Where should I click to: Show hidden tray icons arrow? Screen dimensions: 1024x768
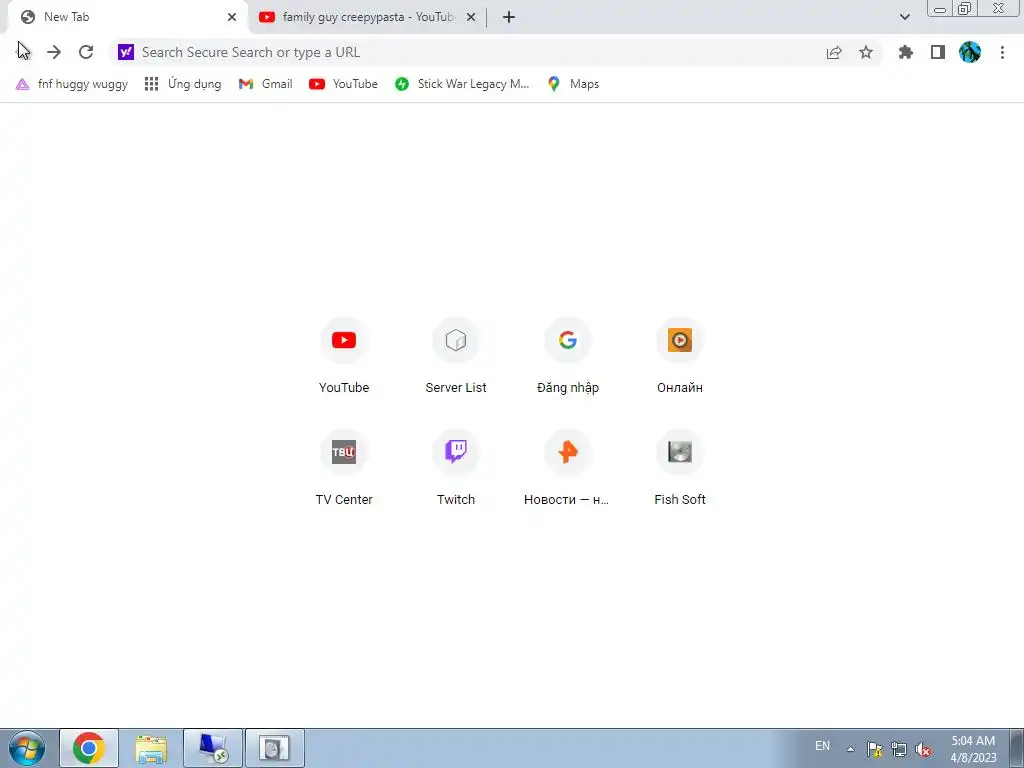[850, 749]
